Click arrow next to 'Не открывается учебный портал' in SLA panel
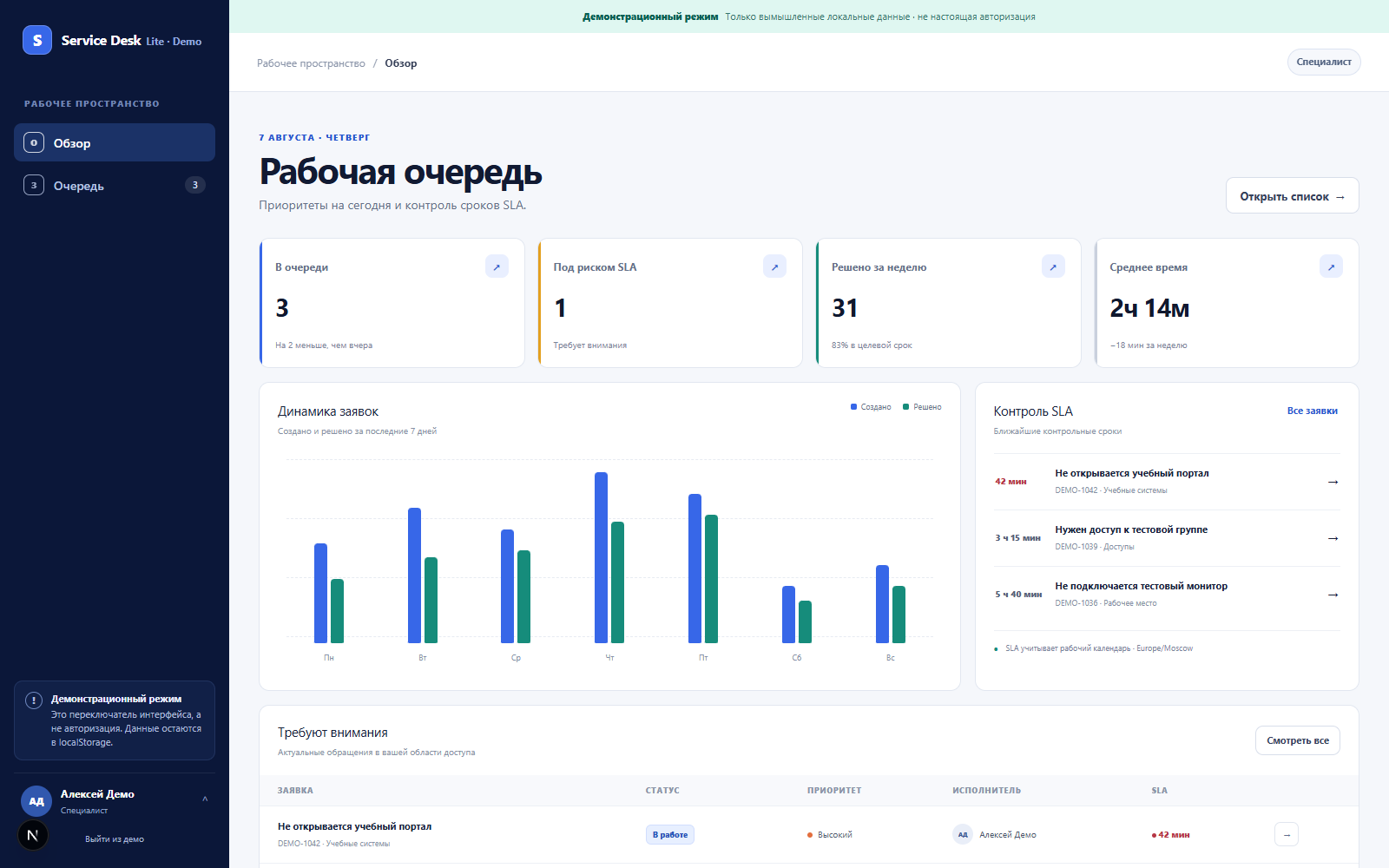The height and width of the screenshot is (868, 1389). [x=1333, y=482]
